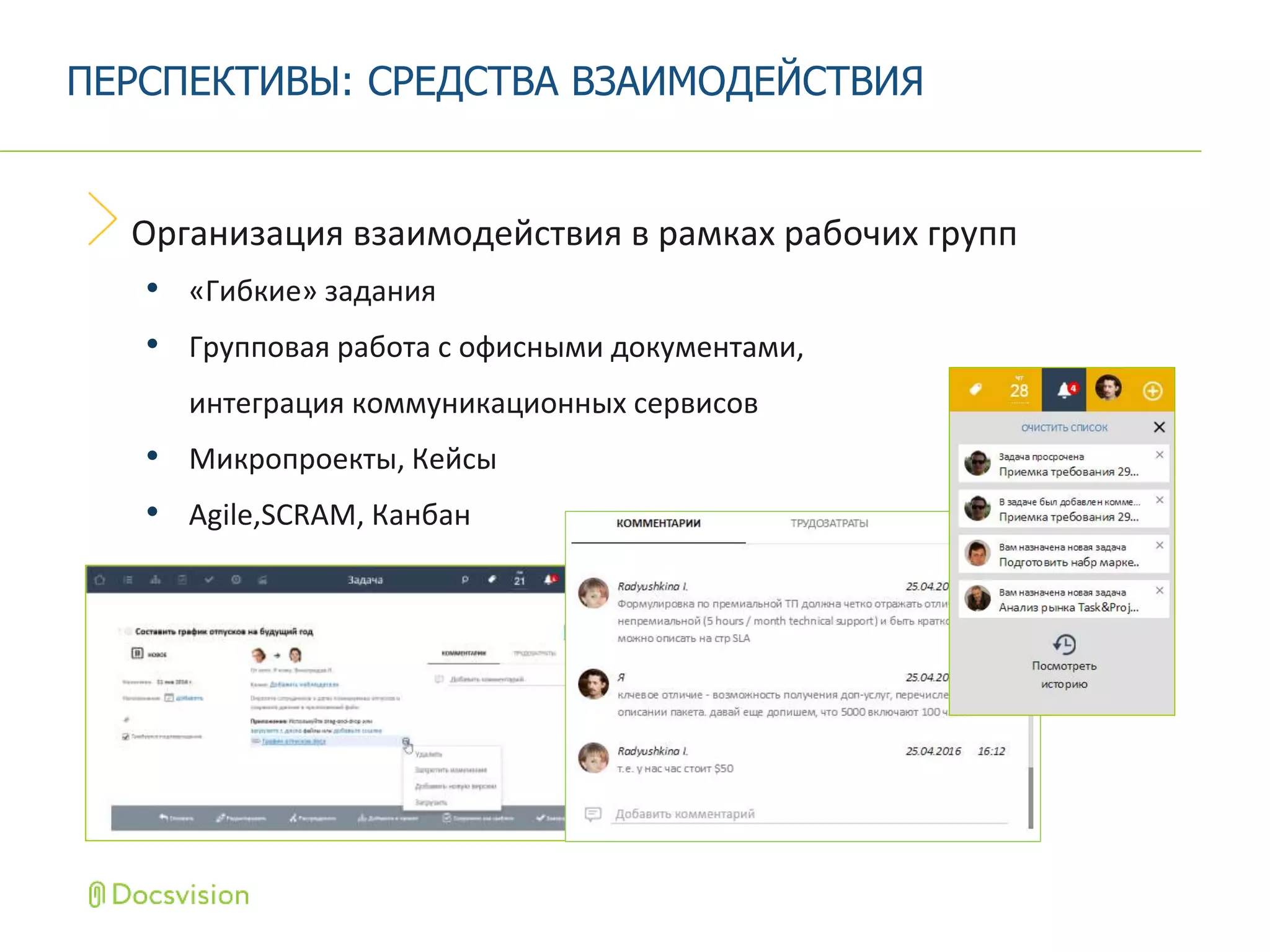Open the calendar showing date 28
The height and width of the screenshot is (952, 1270).
pos(1019,389)
